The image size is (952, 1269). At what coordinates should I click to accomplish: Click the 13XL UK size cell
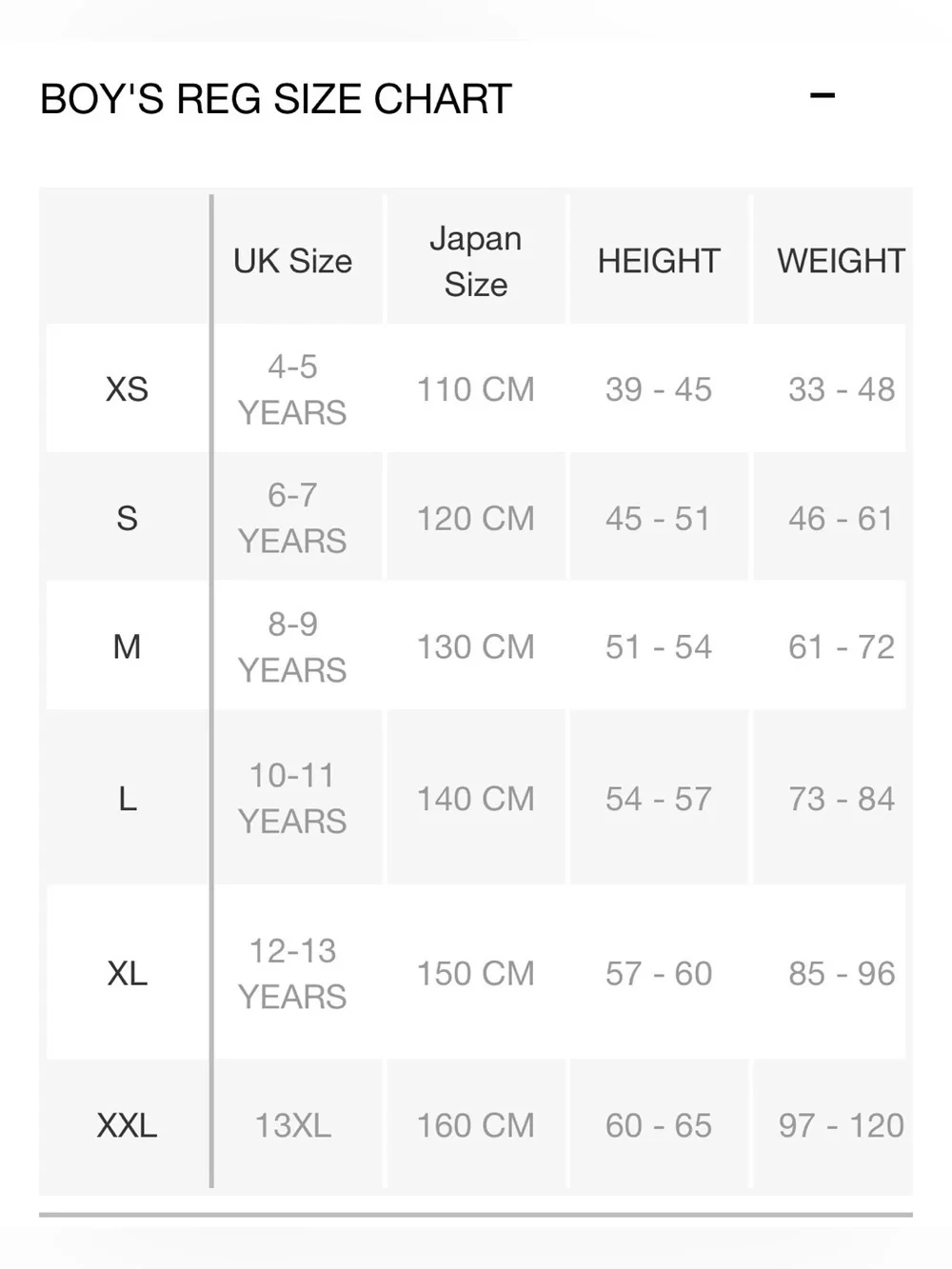292,1125
